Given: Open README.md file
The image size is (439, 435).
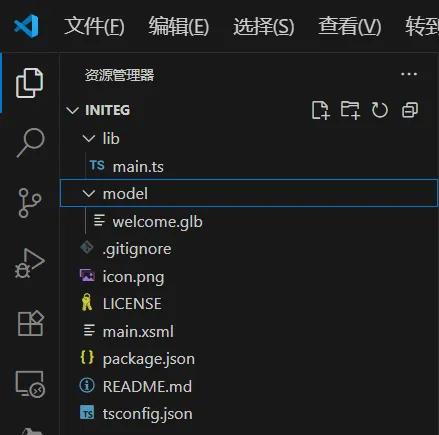Looking at the screenshot, I should [x=147, y=387].
